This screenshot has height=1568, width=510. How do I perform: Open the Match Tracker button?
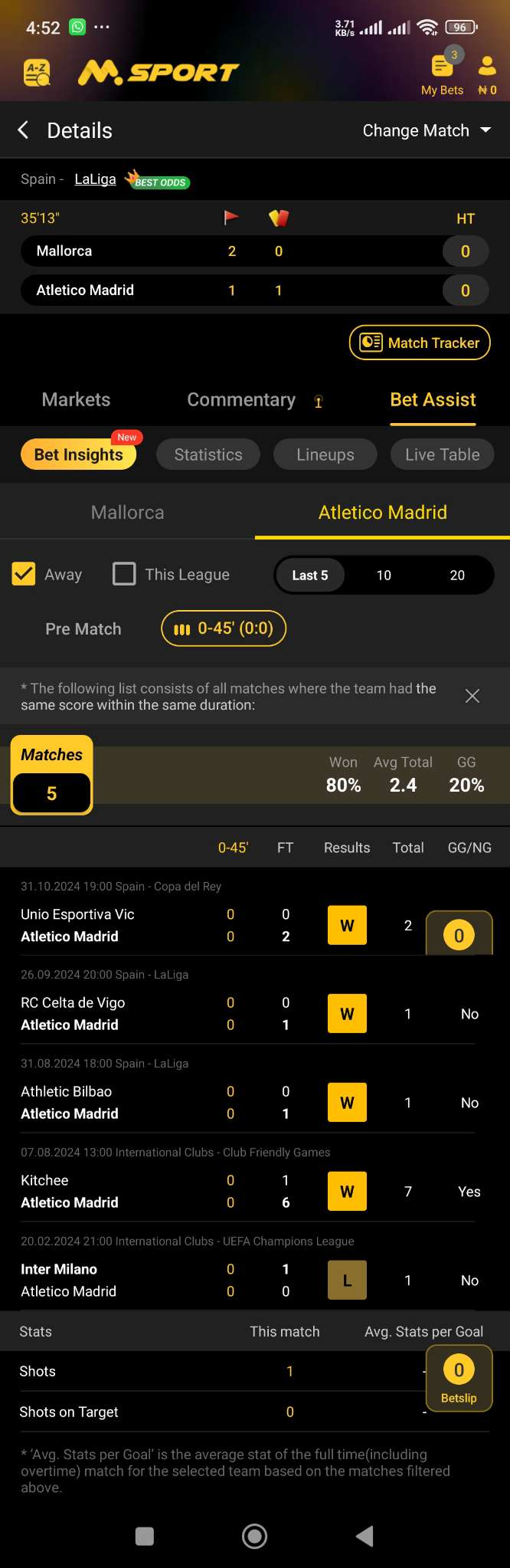(420, 343)
